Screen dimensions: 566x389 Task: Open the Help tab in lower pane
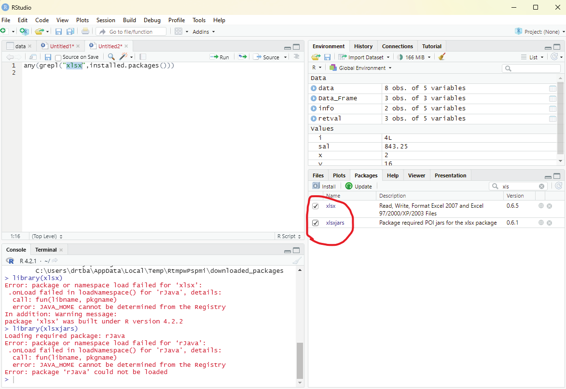pyautogui.click(x=393, y=175)
